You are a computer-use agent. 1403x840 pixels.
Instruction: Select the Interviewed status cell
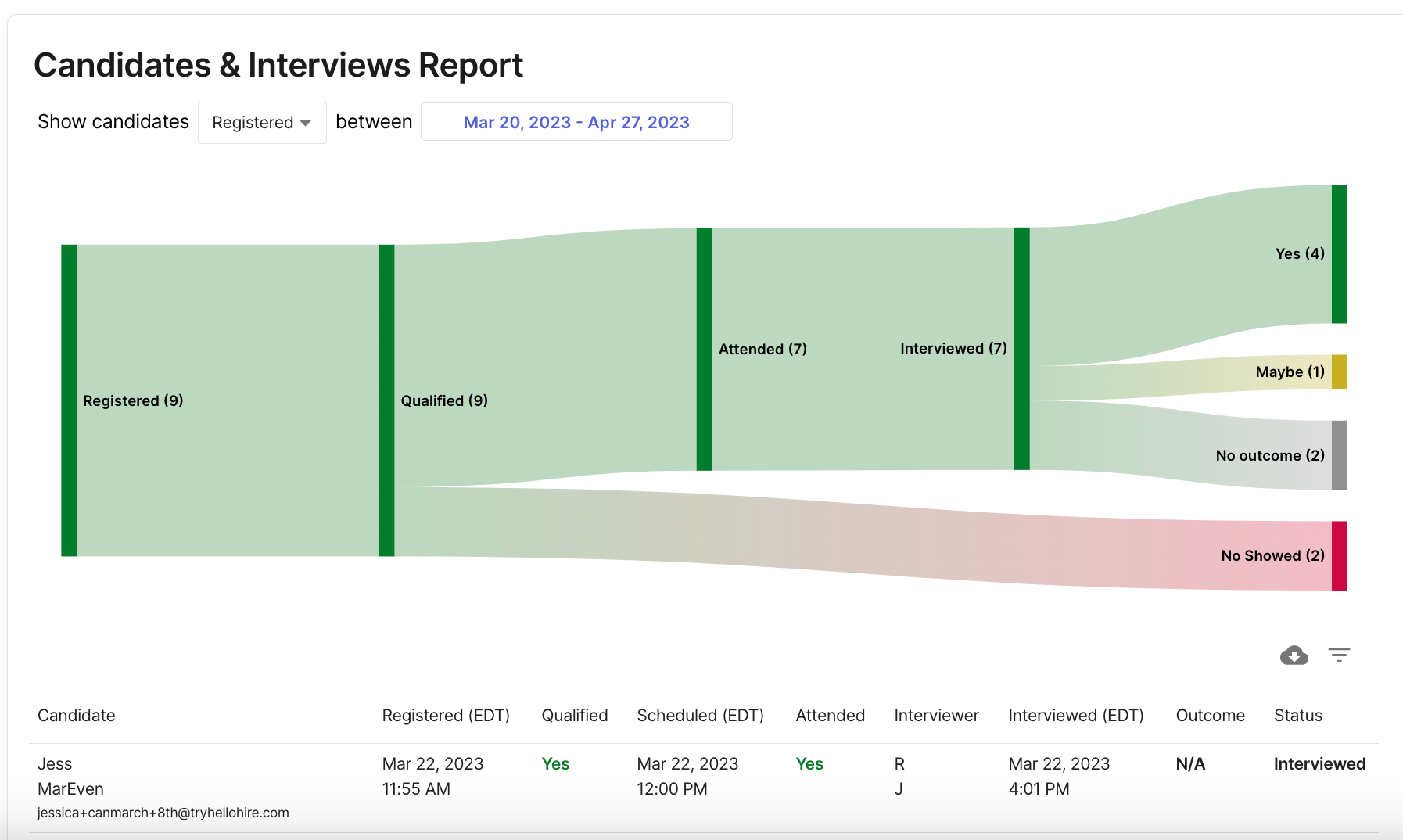tap(1320, 764)
